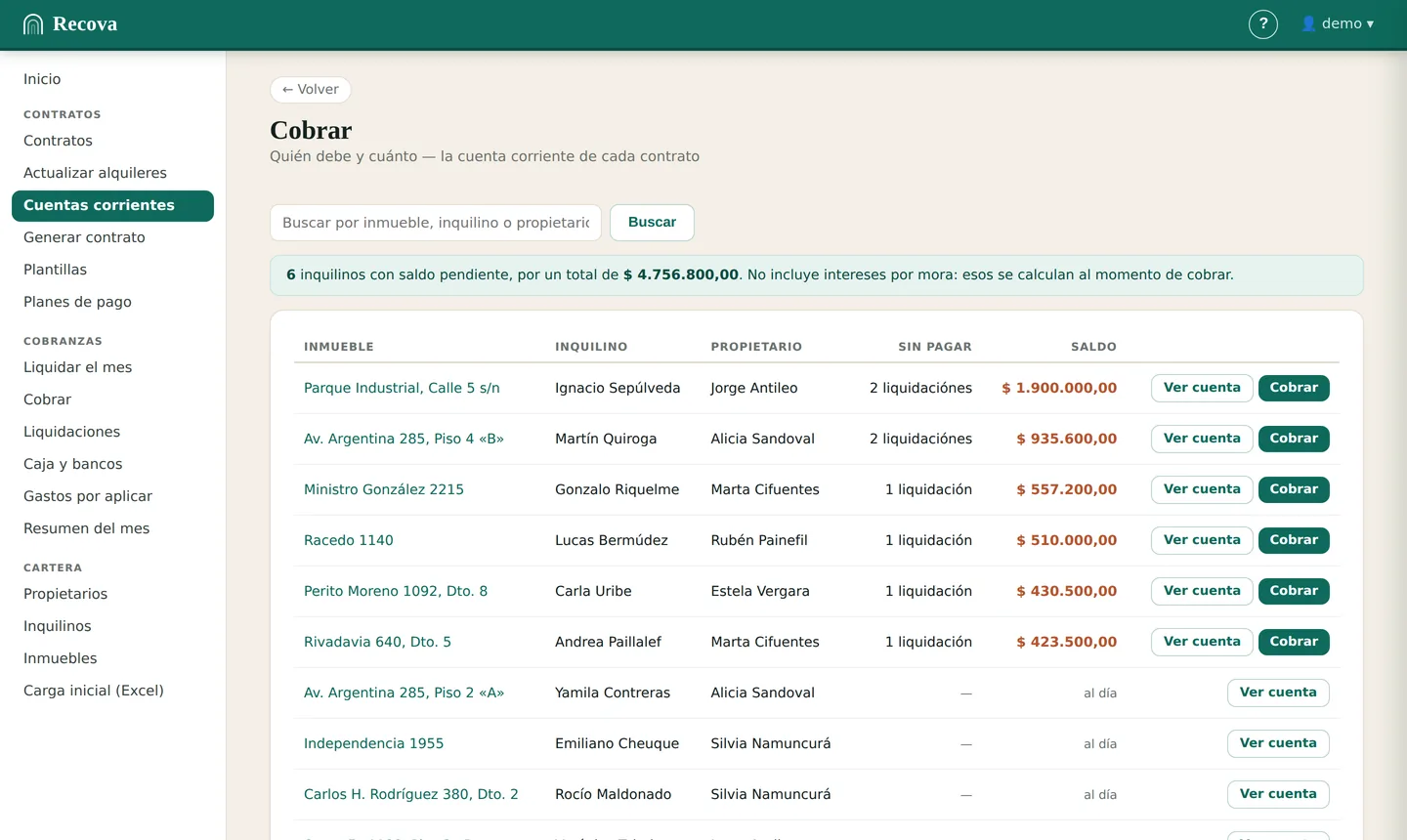This screenshot has width=1407, height=840.
Task: Open the Rivadavia 640, Dto. 5 link
Action: pyautogui.click(x=377, y=642)
